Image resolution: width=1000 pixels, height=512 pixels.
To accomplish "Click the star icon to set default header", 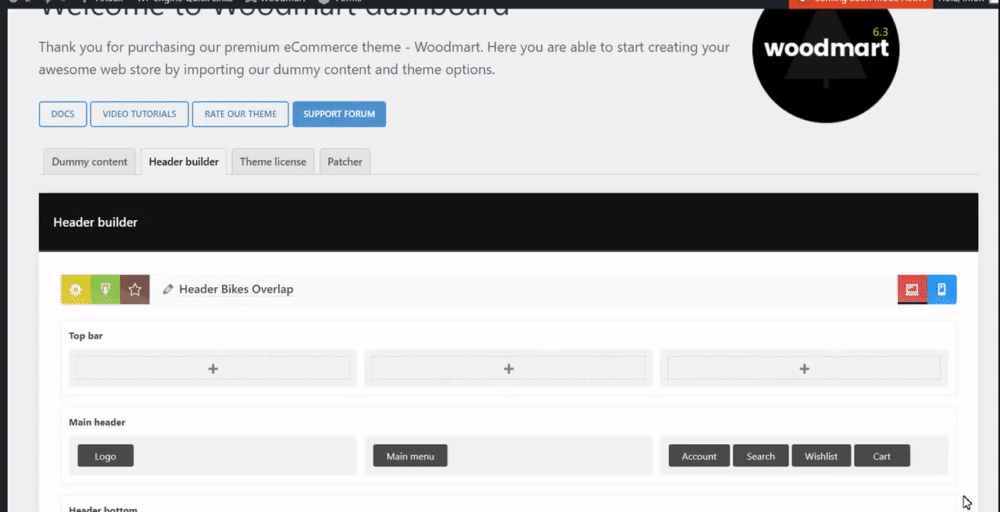I will coord(135,289).
